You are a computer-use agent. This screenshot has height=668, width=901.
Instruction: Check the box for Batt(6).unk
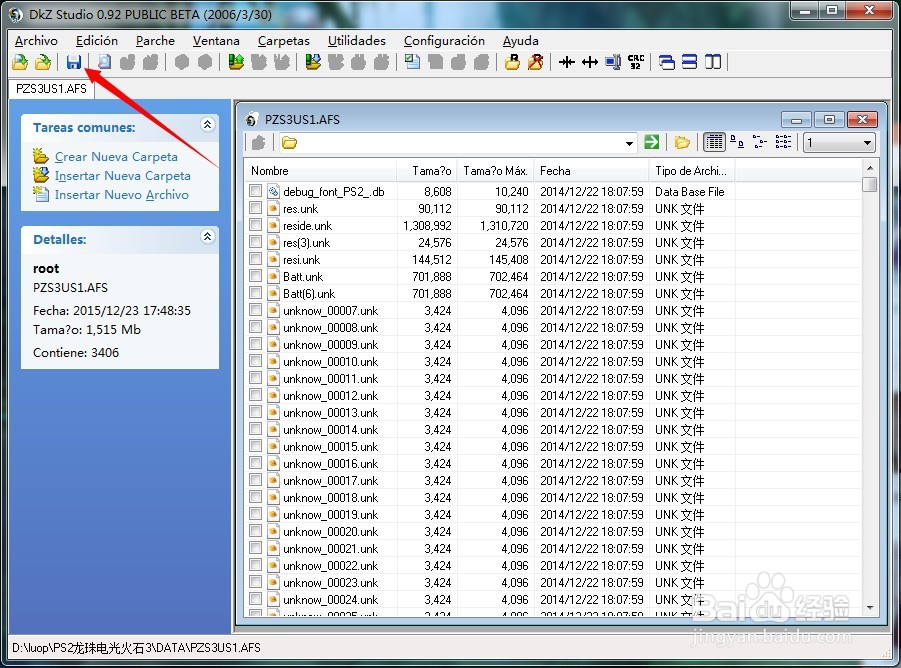(256, 293)
